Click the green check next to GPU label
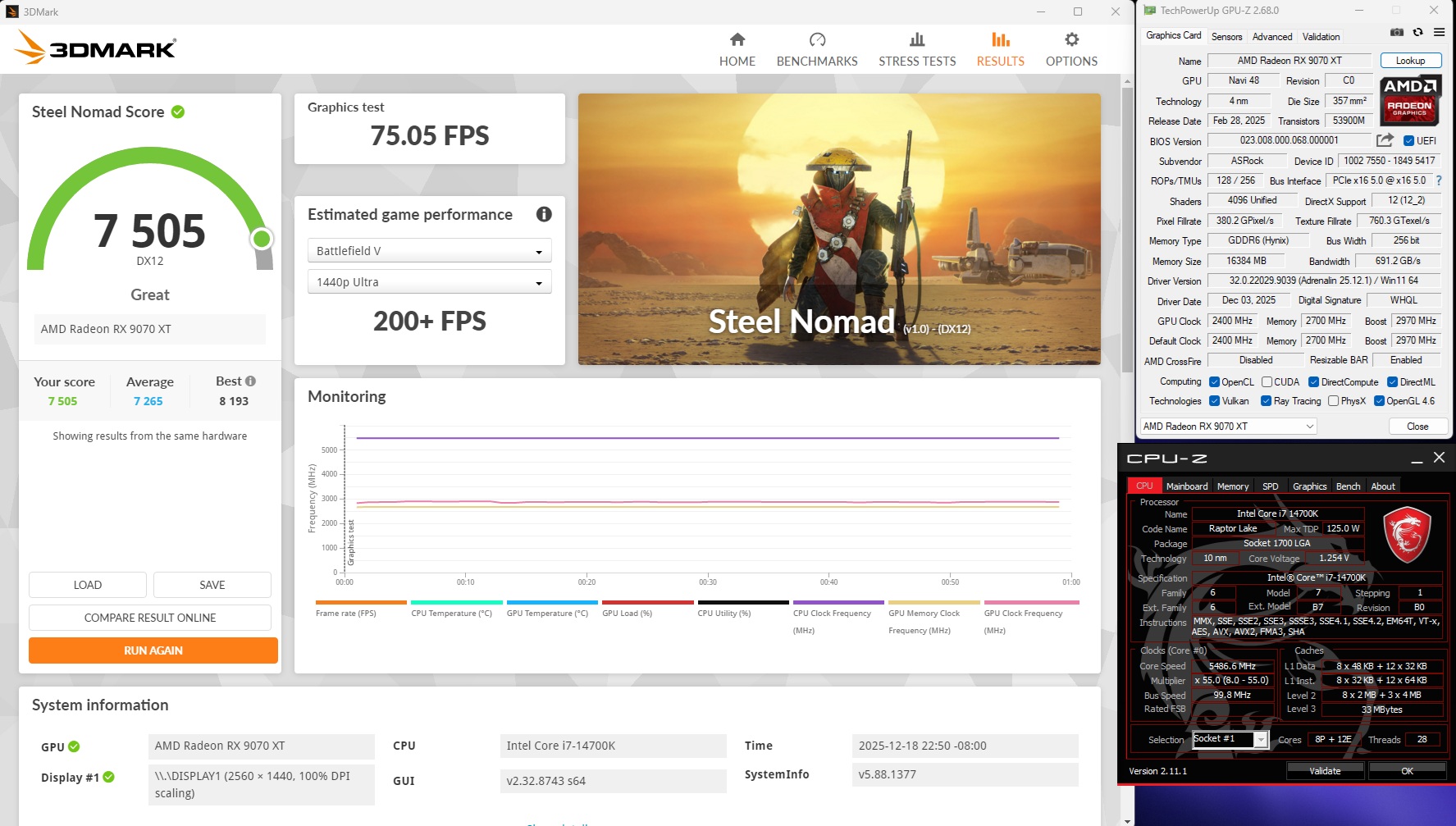1456x826 pixels. pyautogui.click(x=74, y=746)
